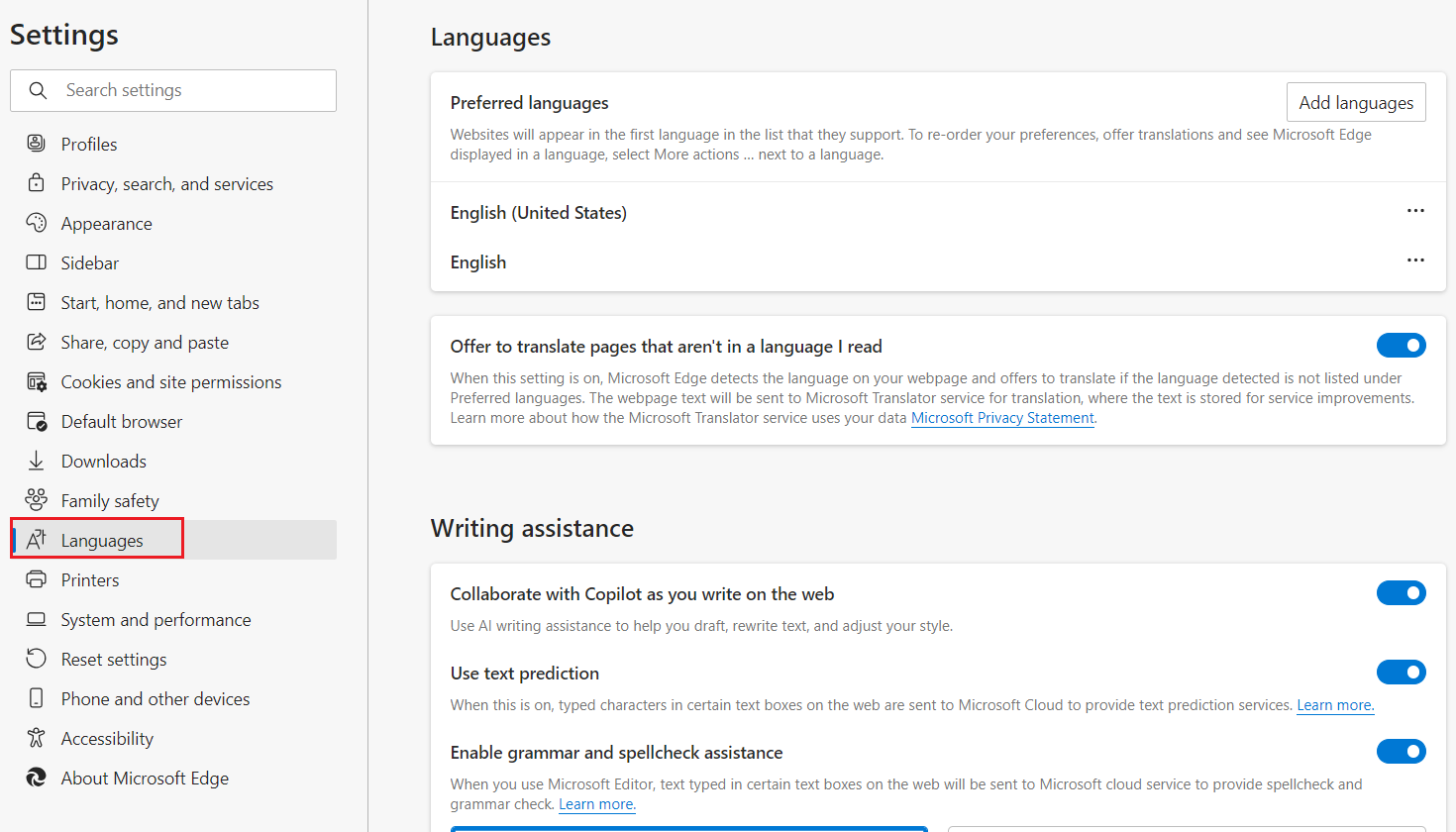
Task: Click the Downloads arrow icon
Action: pyautogui.click(x=37, y=461)
